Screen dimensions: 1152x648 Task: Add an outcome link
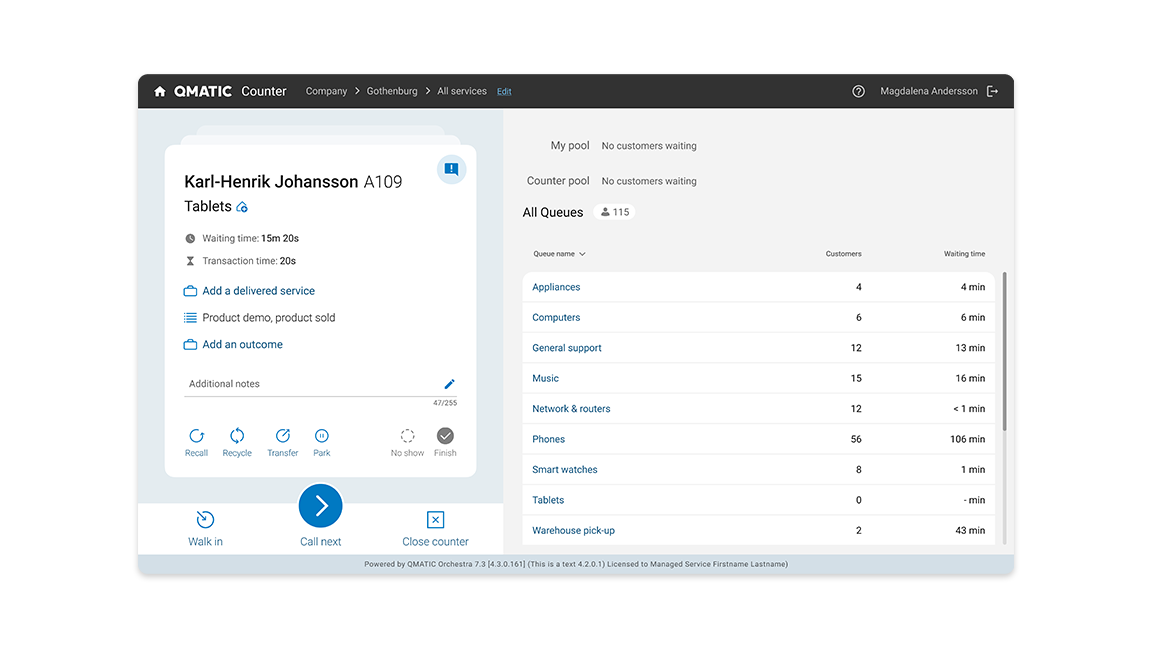[242, 345]
